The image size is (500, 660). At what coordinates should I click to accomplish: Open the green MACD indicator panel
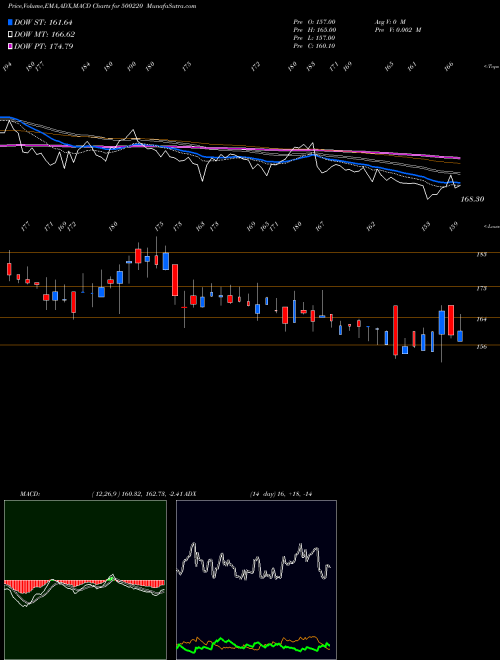point(85,580)
